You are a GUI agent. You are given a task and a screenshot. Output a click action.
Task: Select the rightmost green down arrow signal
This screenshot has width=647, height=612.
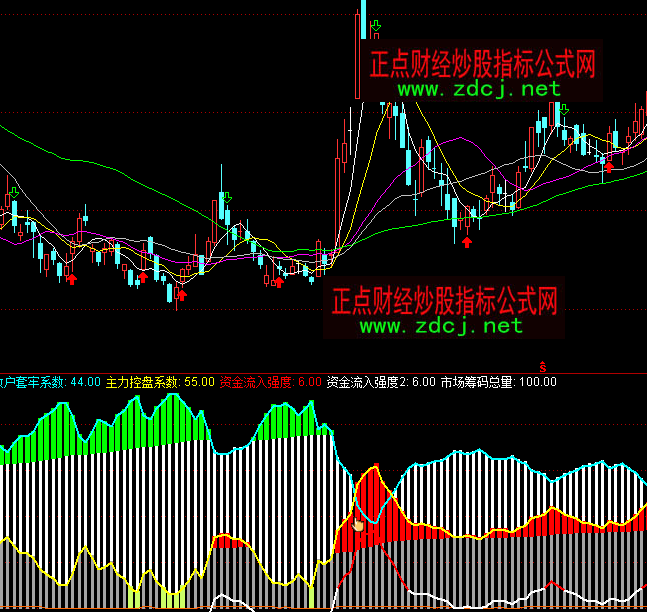click(565, 110)
